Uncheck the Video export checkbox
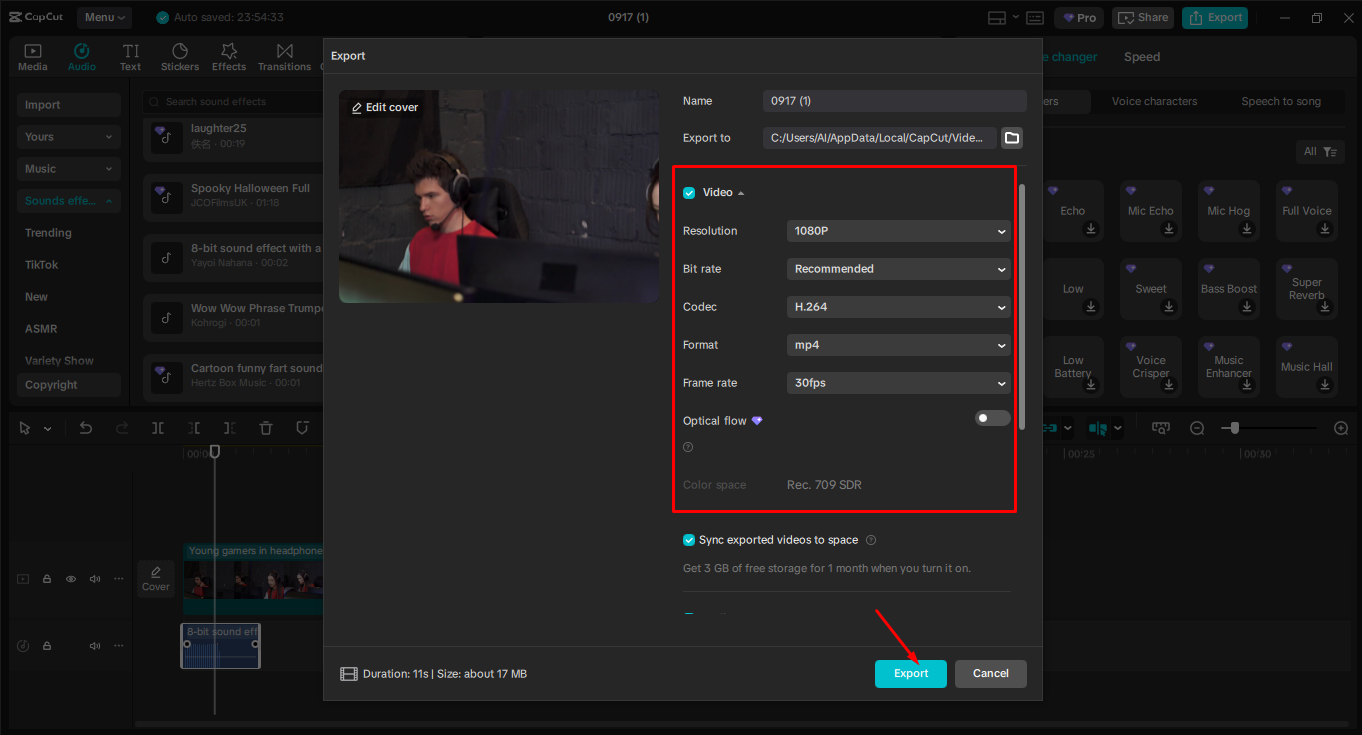 pos(689,192)
